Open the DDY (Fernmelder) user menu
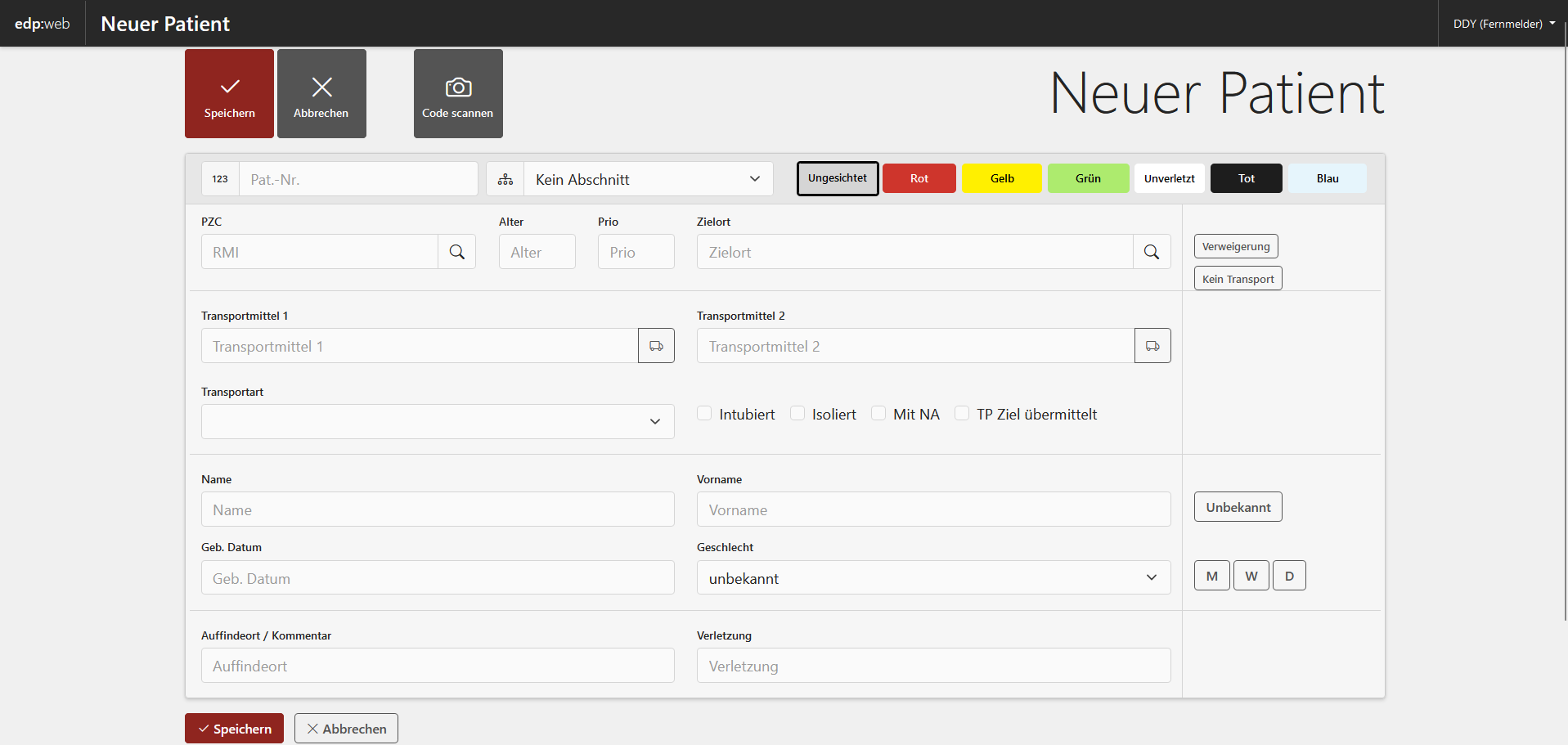This screenshot has height=745, width=1568. point(1503,24)
